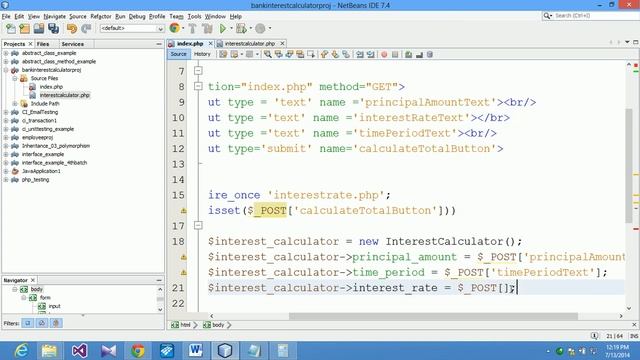The width and height of the screenshot is (640, 360).
Task: Expand Include Path node
Action: click(x=15, y=104)
